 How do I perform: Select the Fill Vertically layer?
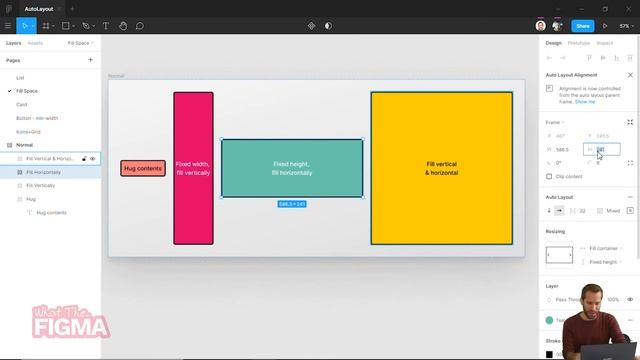[50, 186]
